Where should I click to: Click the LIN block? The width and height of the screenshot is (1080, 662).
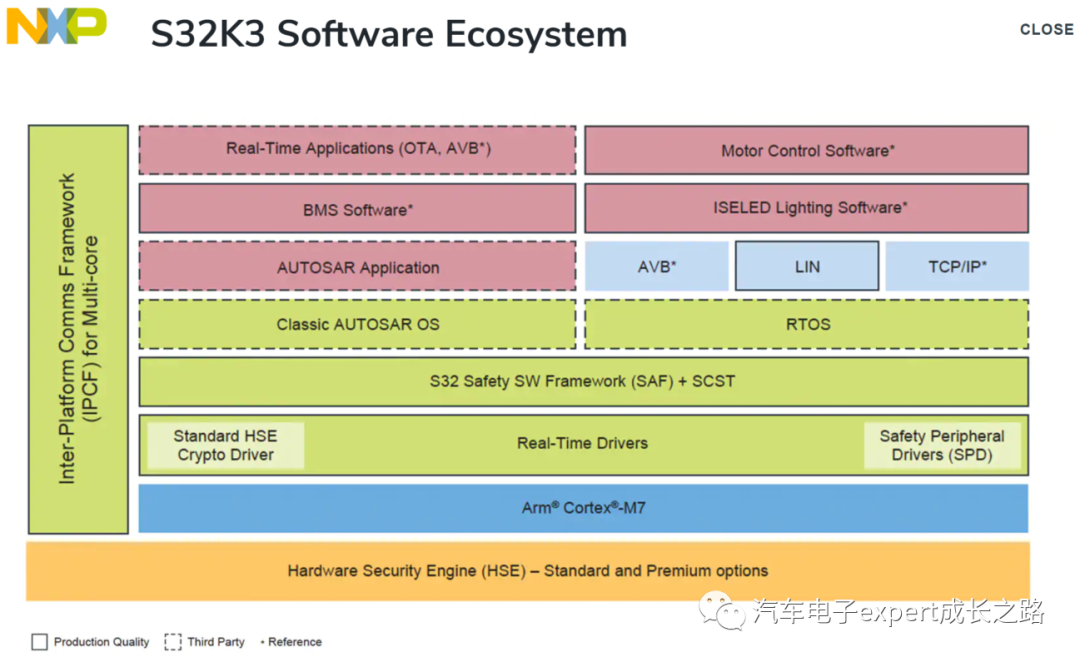[807, 266]
